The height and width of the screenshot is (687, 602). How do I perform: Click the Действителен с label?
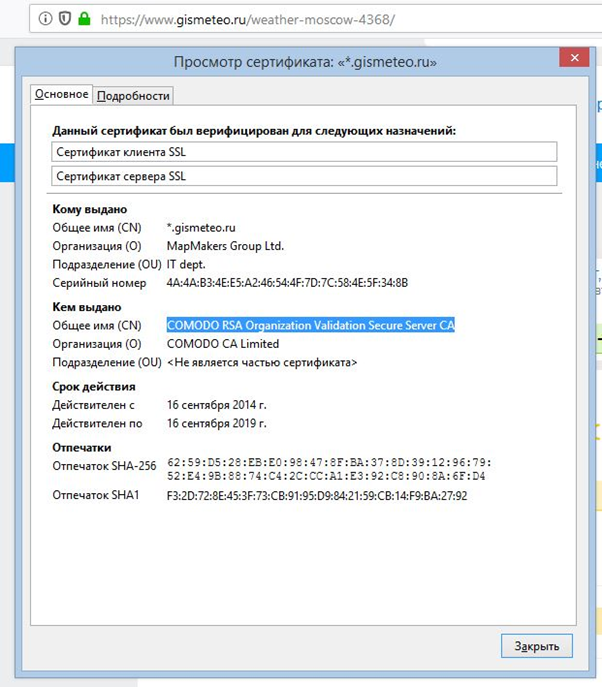click(93, 405)
